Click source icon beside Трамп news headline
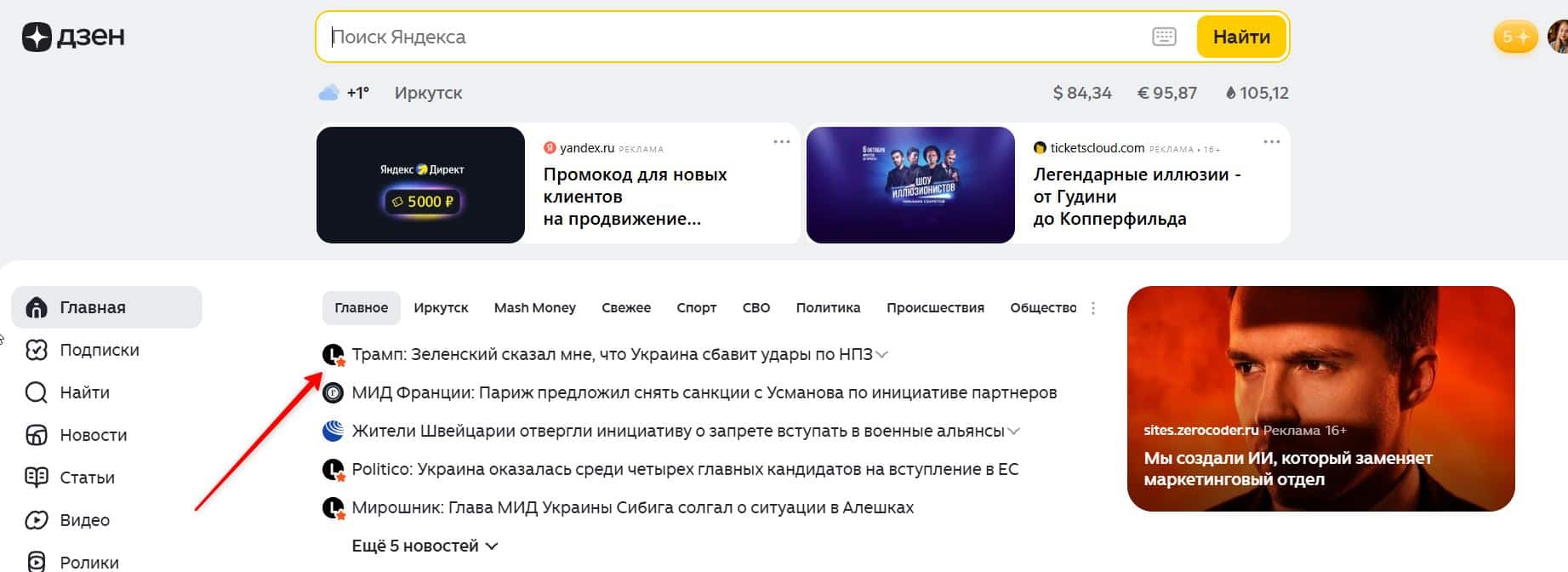This screenshot has width=1568, height=572. 334,355
